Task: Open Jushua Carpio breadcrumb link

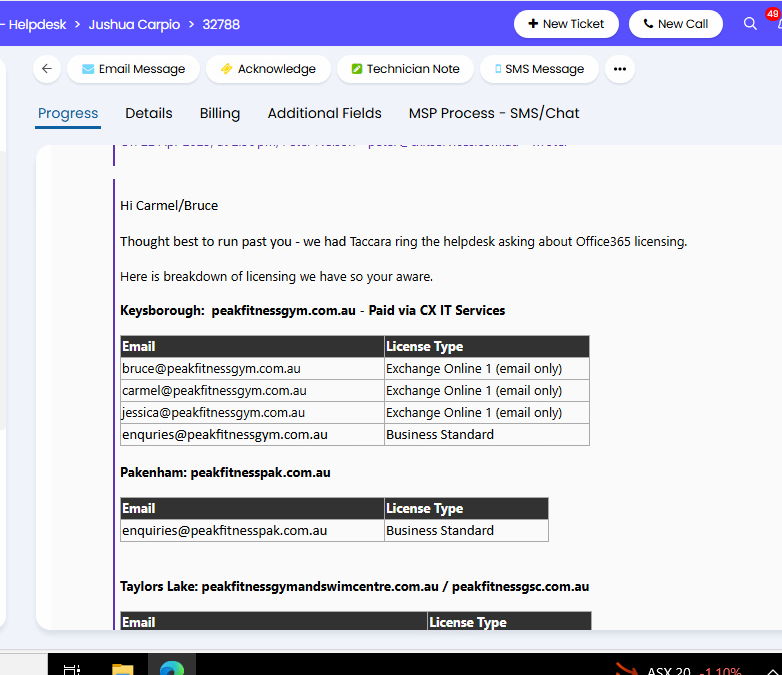Action: [134, 24]
